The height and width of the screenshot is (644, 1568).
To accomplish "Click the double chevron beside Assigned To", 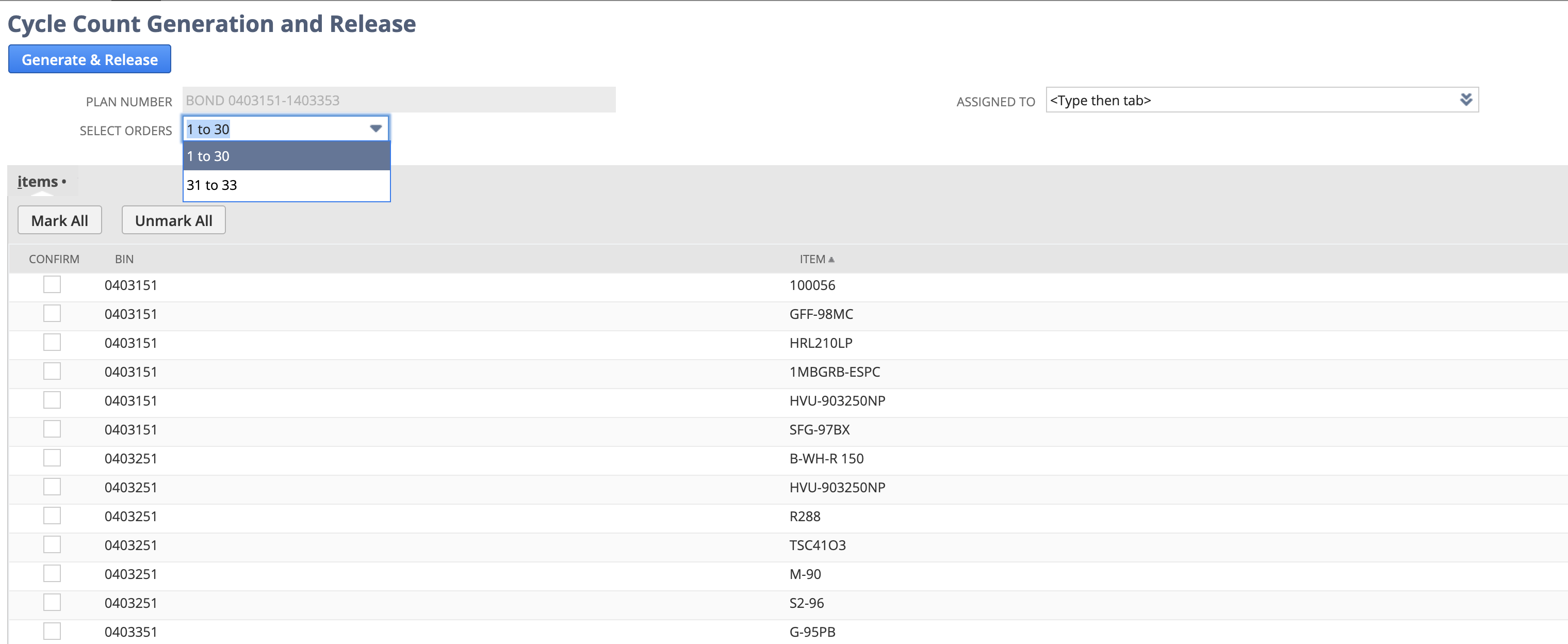I will 1467,99.
